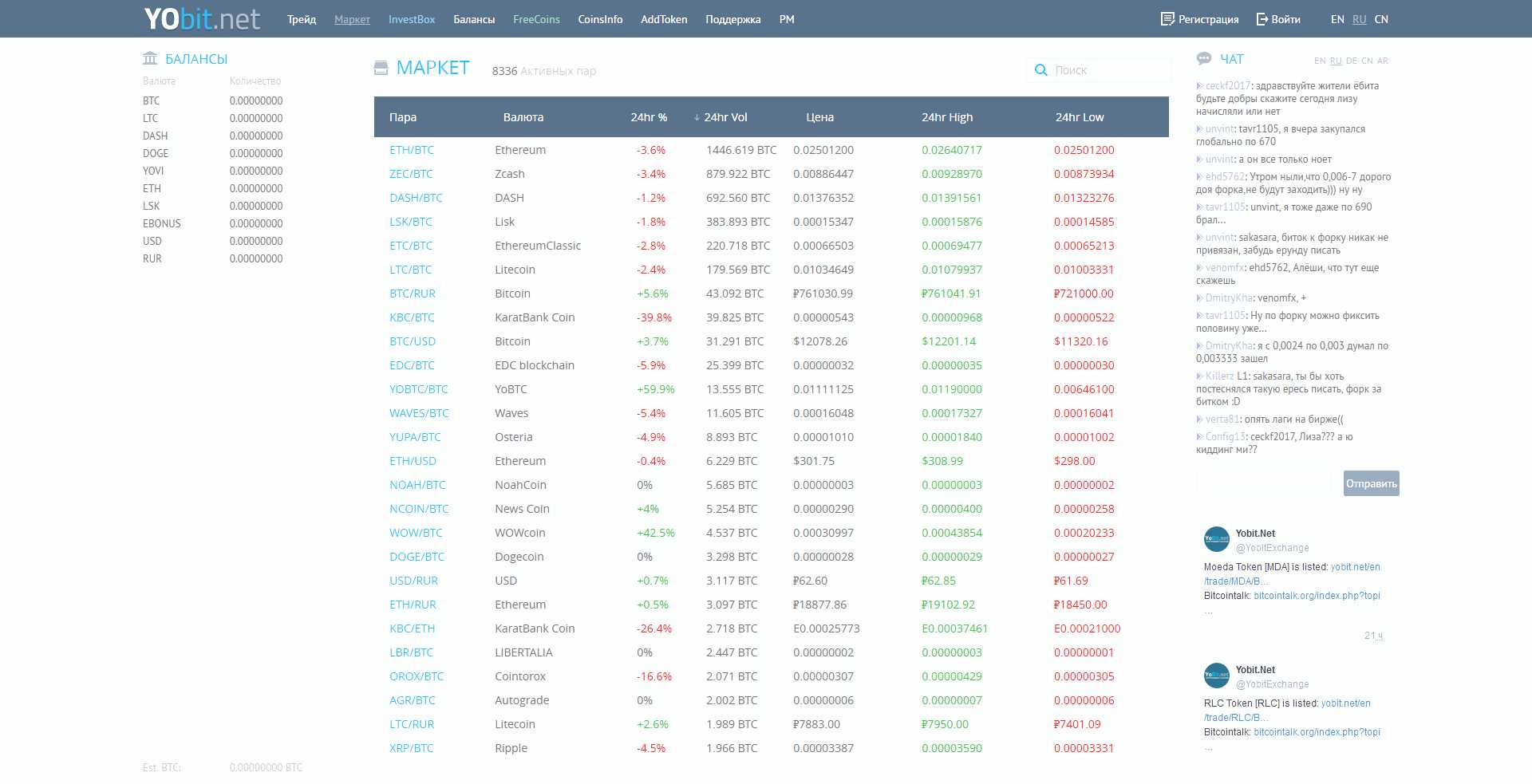1532x784 pixels.
Task: Click the Регистрация link
Action: (x=1208, y=19)
